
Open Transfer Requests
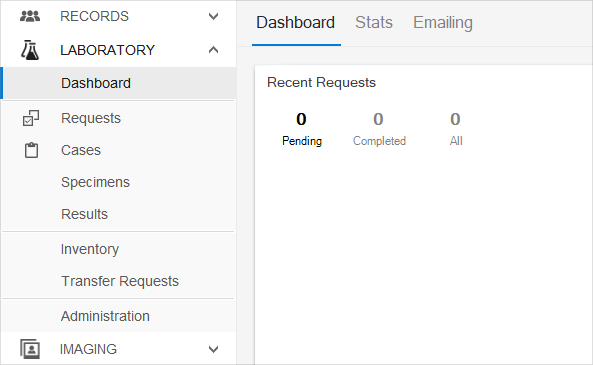point(118,281)
